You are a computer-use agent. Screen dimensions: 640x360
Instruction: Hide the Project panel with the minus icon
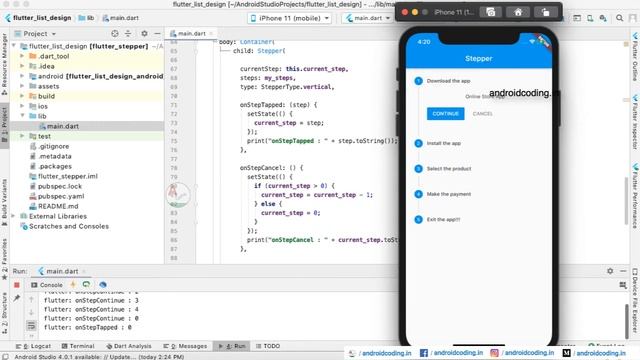(x=157, y=33)
